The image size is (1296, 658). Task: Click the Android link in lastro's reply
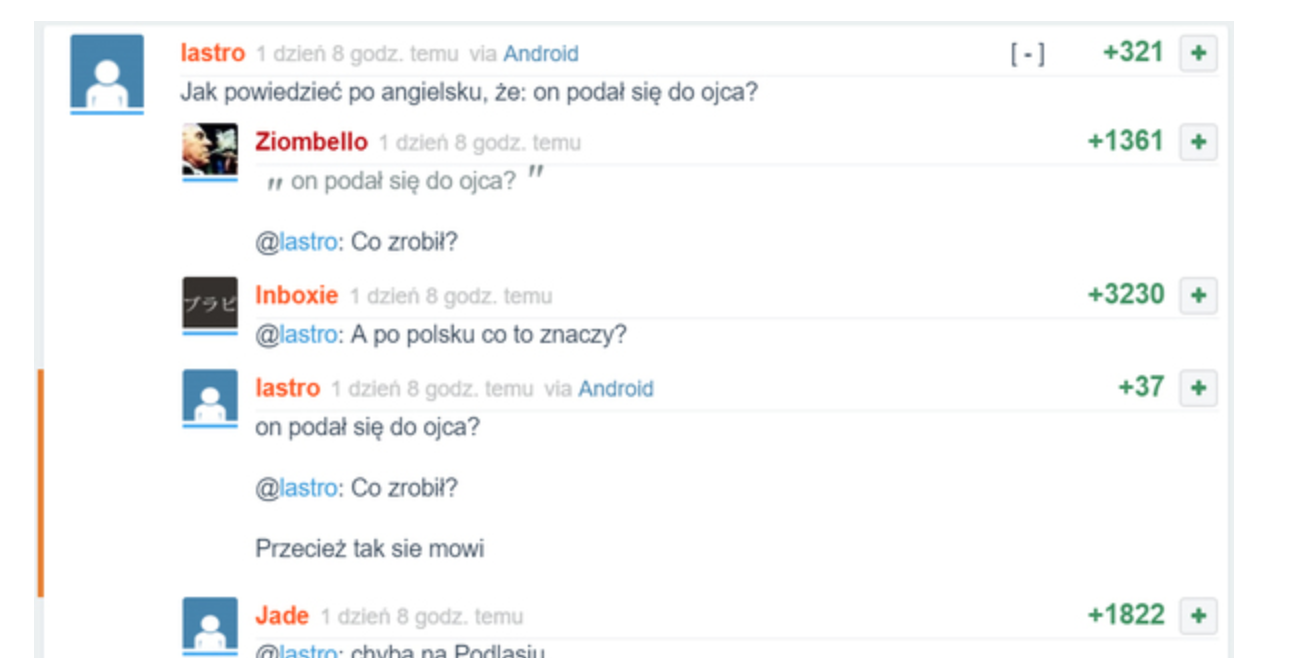coord(615,388)
